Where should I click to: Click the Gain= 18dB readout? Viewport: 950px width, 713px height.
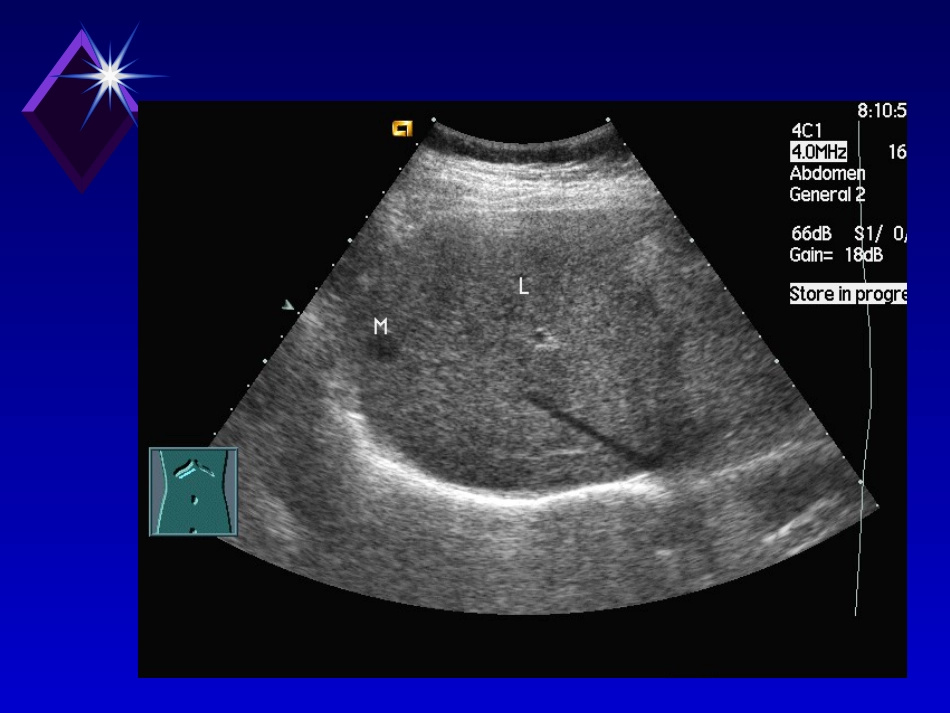coord(836,255)
